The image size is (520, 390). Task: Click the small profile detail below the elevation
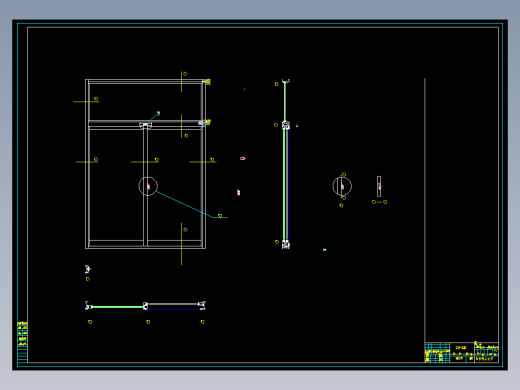click(88, 269)
